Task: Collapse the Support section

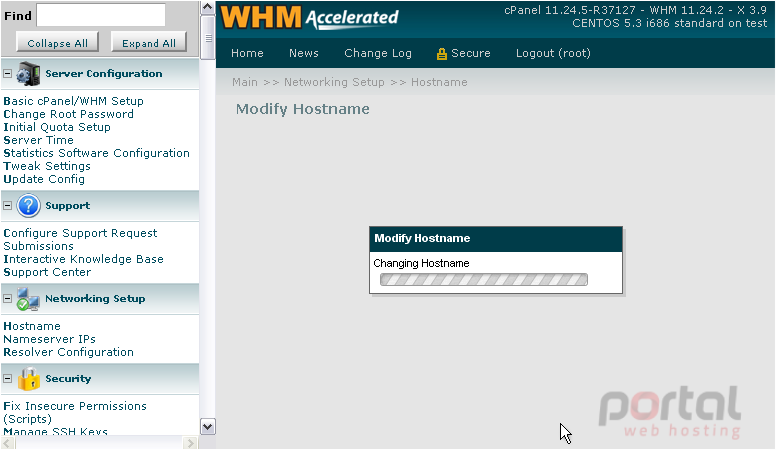Action: tap(7, 205)
